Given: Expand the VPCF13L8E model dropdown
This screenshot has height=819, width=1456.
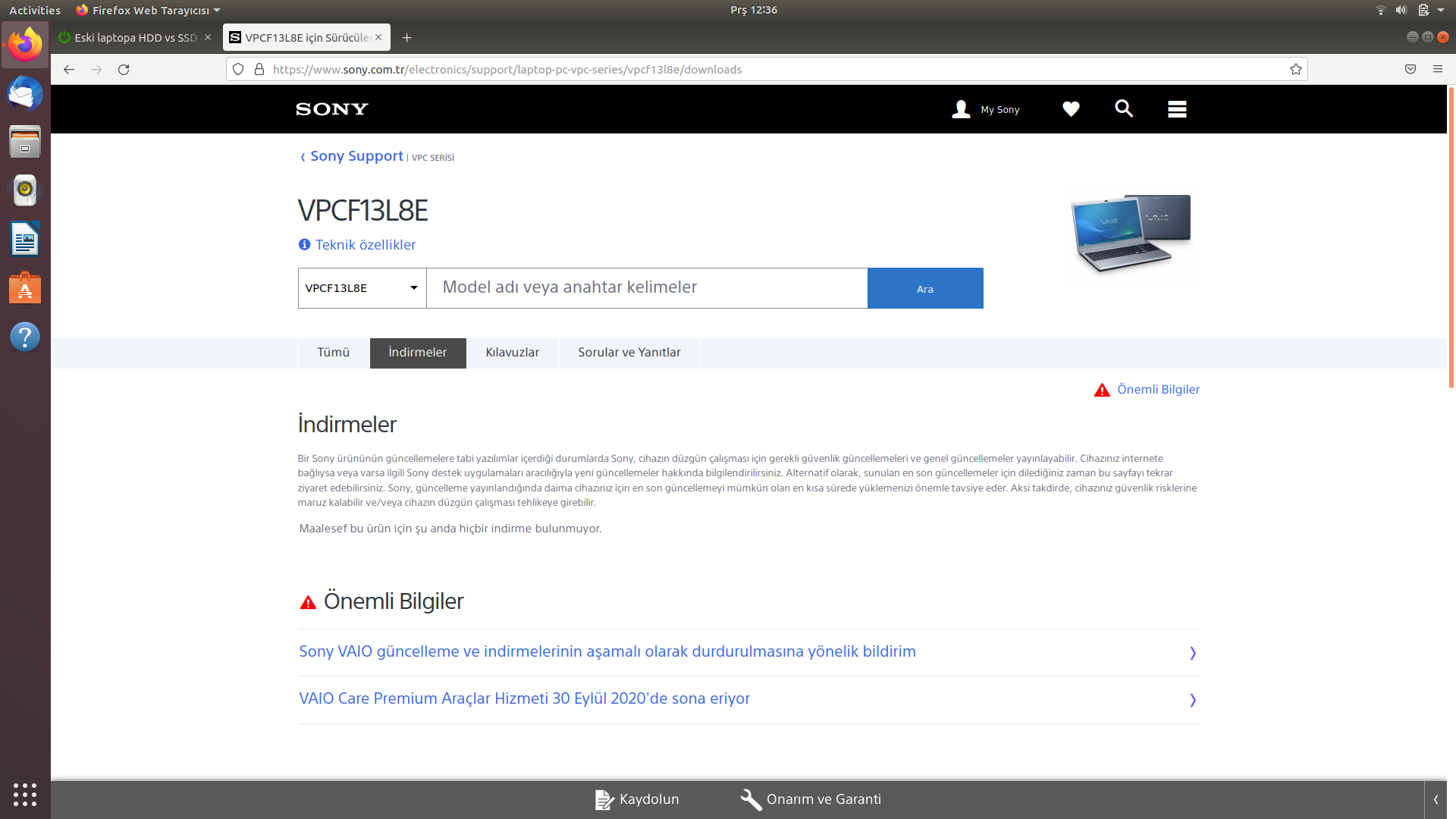Looking at the screenshot, I should point(362,288).
